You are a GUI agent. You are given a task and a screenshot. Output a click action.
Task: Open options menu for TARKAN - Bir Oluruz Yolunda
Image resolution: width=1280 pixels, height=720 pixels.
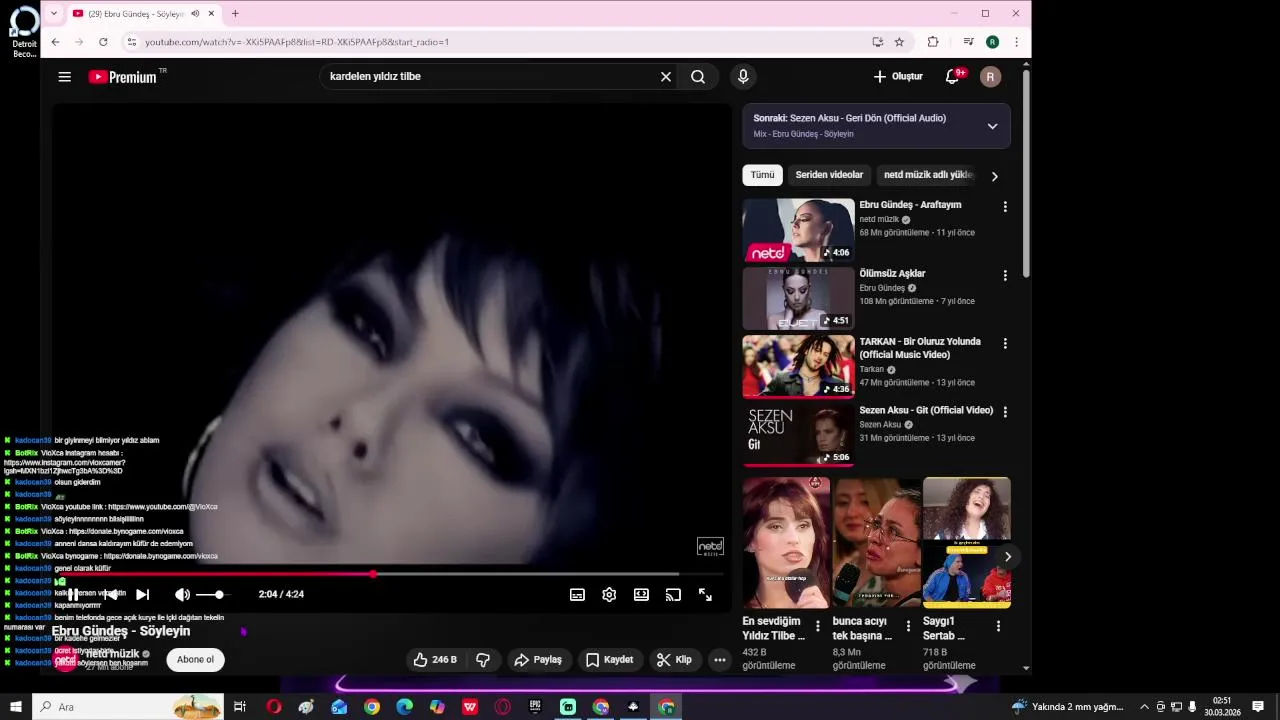pos(1005,343)
